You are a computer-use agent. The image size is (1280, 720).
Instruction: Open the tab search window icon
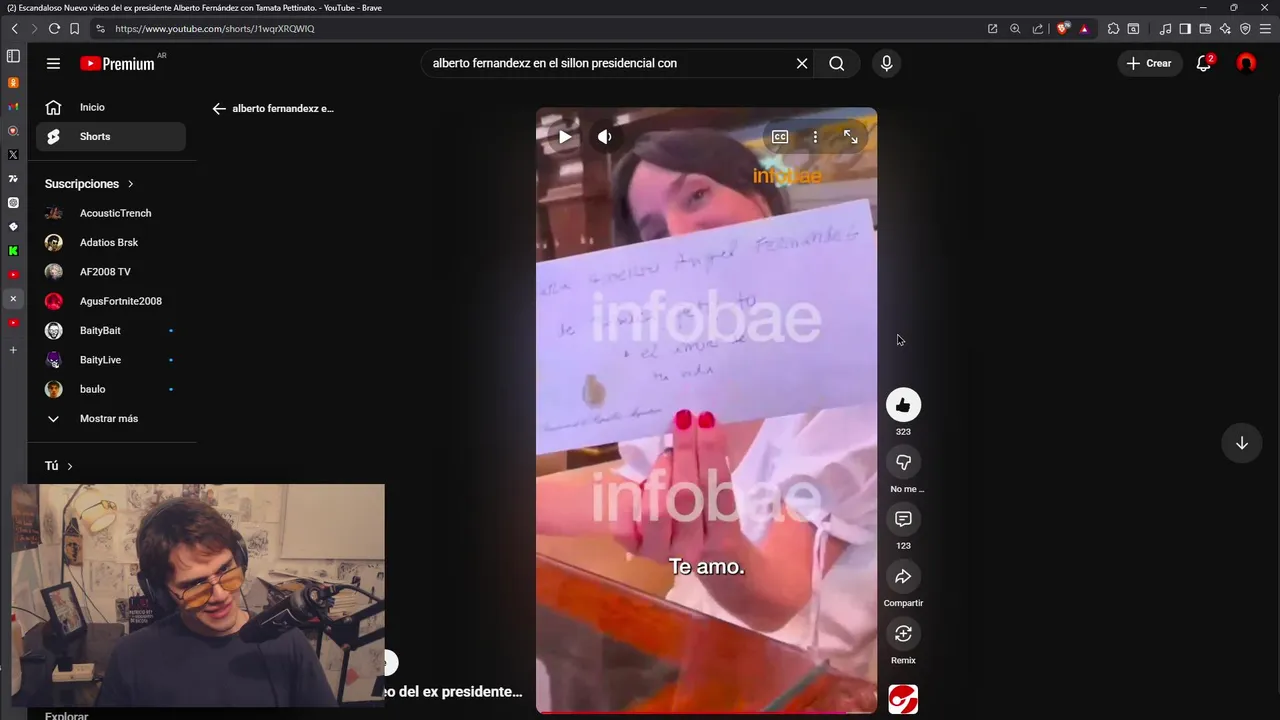1133,29
